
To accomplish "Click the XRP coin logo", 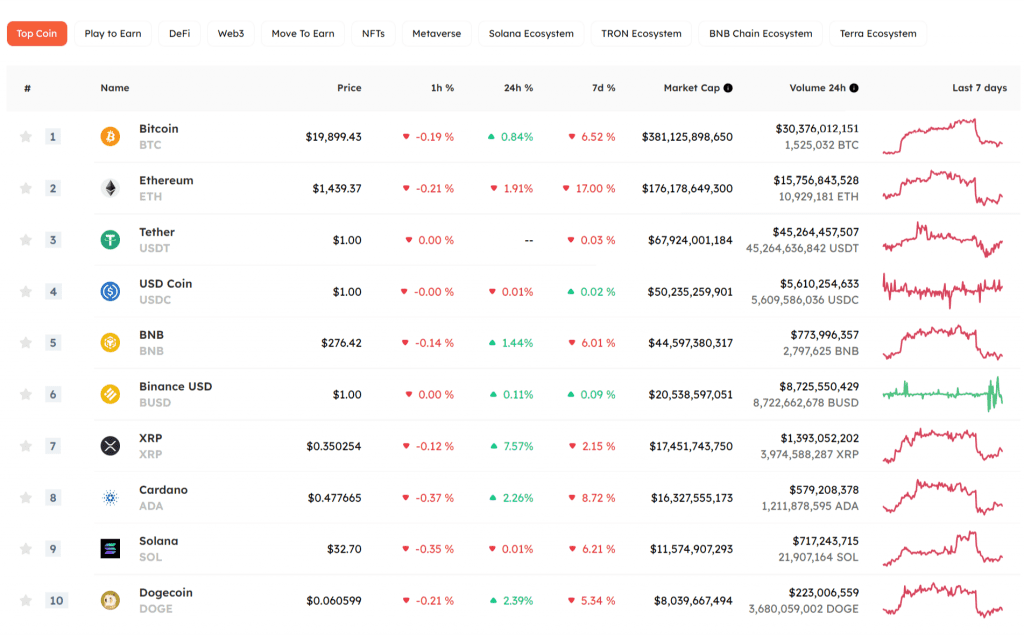I will coord(110,446).
